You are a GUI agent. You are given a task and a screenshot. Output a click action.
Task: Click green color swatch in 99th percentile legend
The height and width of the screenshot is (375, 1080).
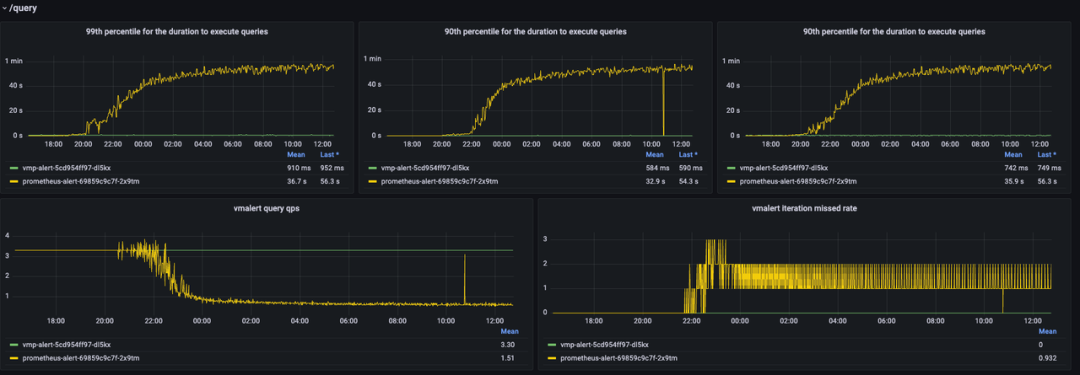[14, 168]
